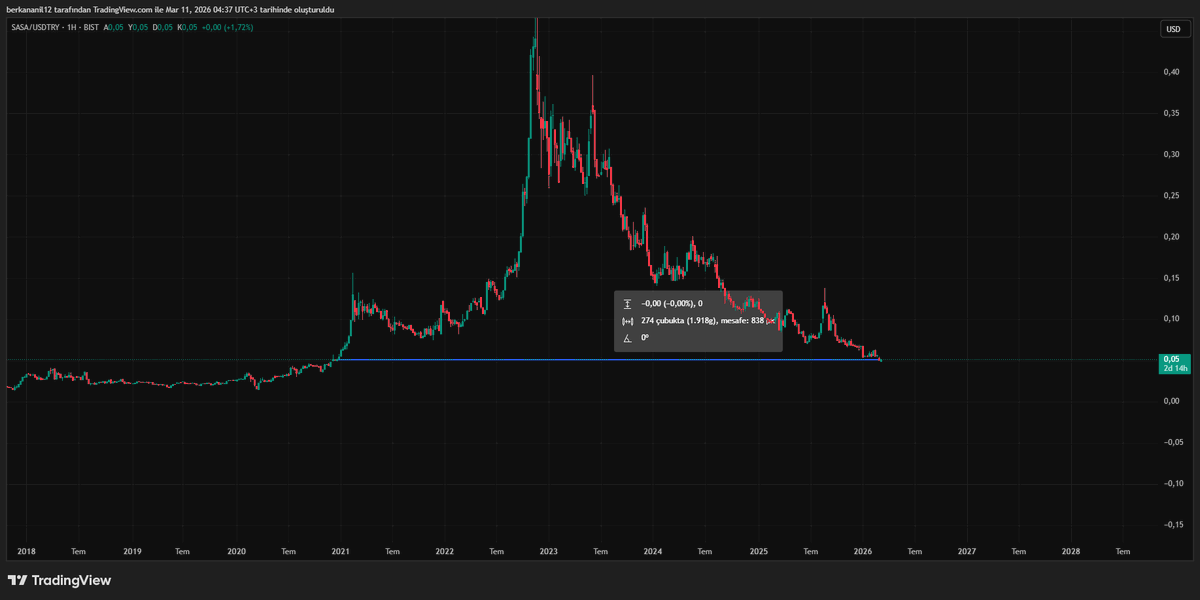1200x600 pixels.
Task: Click the 2028 label on time axis
Action: (x=1070, y=550)
